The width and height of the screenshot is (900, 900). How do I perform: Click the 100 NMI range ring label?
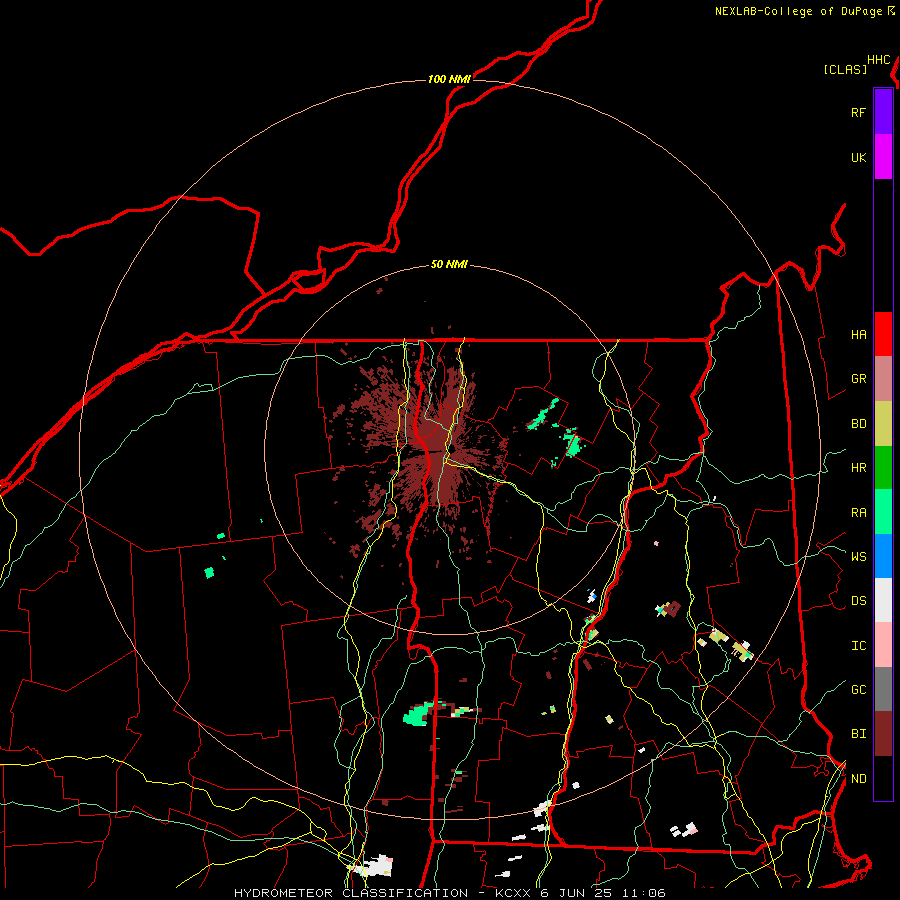coord(449,79)
